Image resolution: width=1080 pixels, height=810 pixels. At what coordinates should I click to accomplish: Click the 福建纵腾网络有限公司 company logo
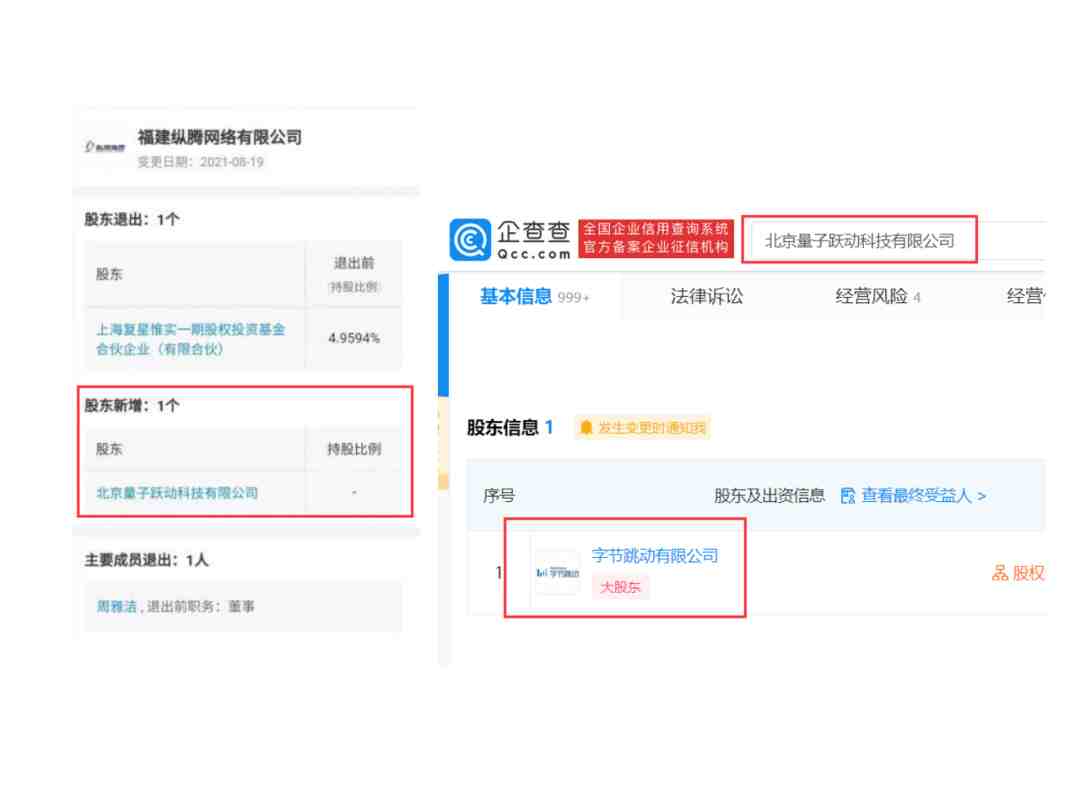(105, 147)
